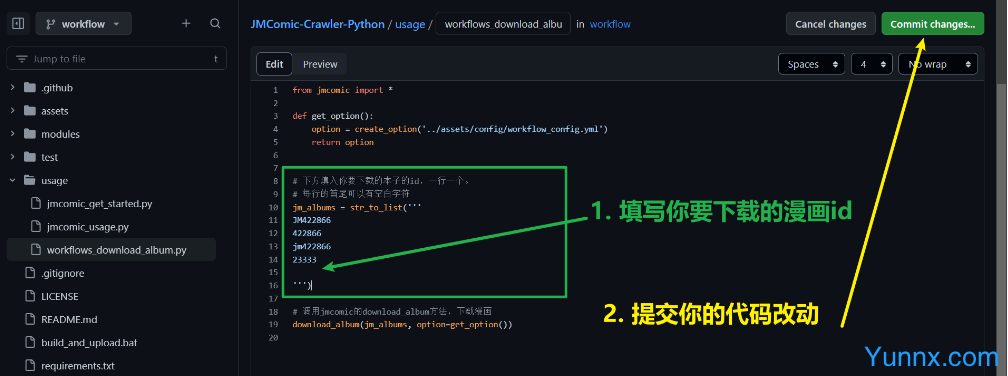
Task: Open file search magnifier icon
Action: coord(215,24)
